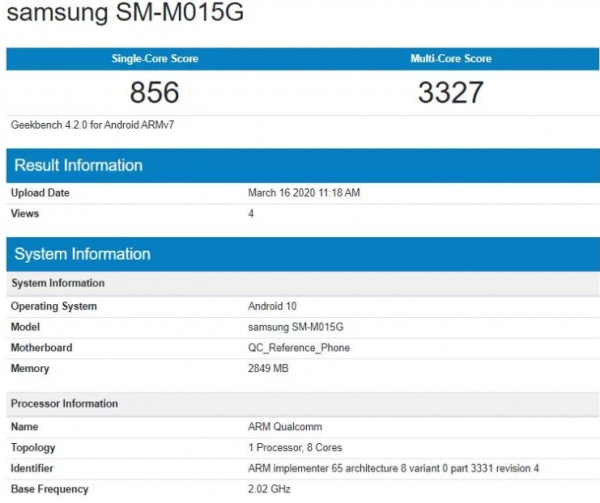Select the ARM Qualcomm processor name
This screenshot has width=600, height=503.
(285, 427)
